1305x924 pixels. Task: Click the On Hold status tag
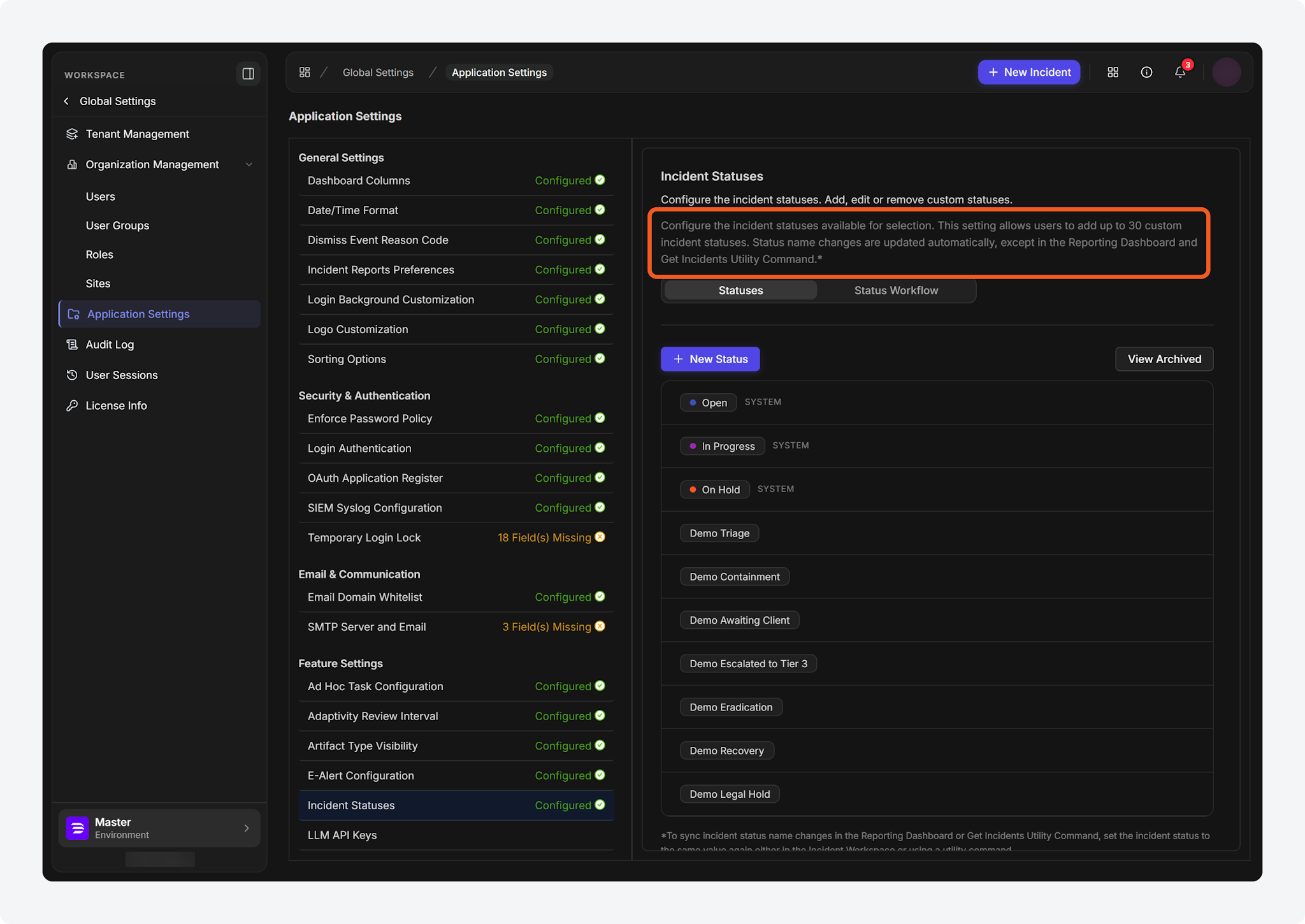click(x=714, y=489)
